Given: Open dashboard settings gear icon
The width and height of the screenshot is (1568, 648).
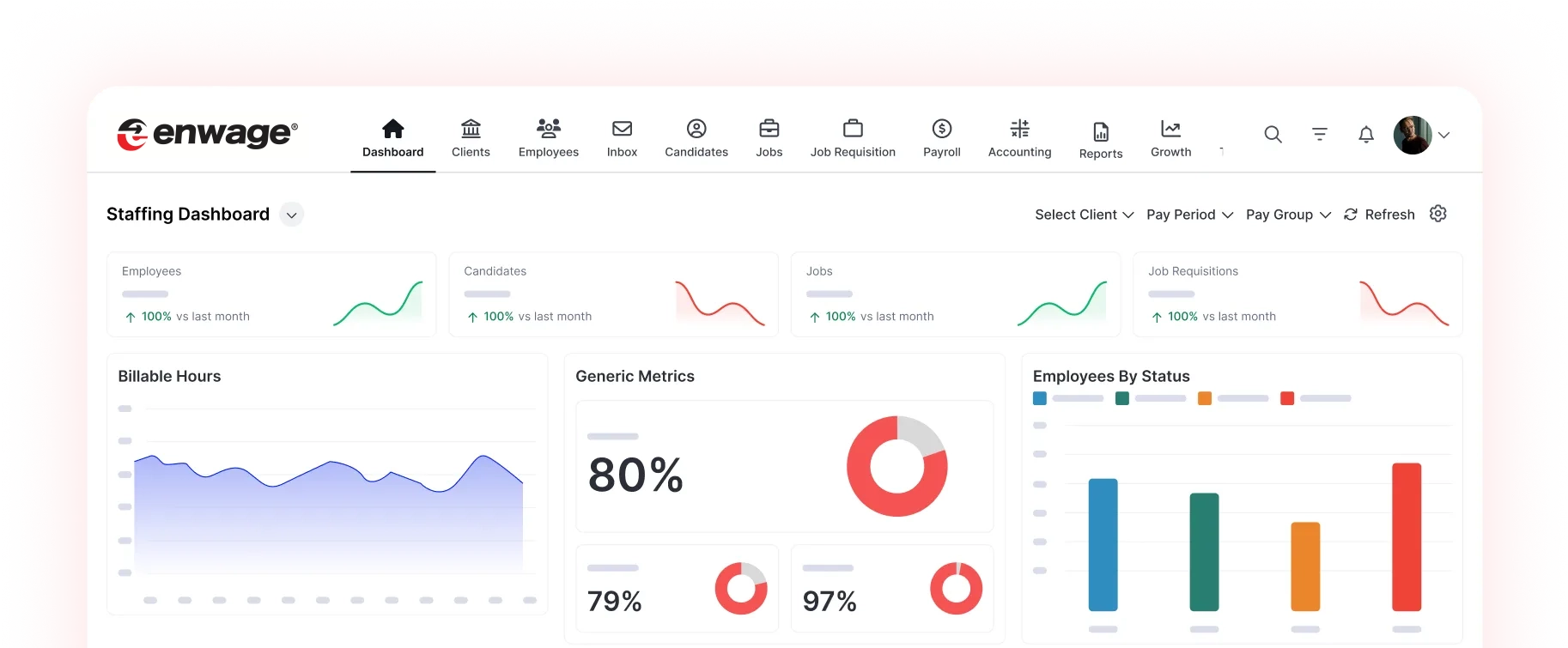Looking at the screenshot, I should click(1438, 214).
